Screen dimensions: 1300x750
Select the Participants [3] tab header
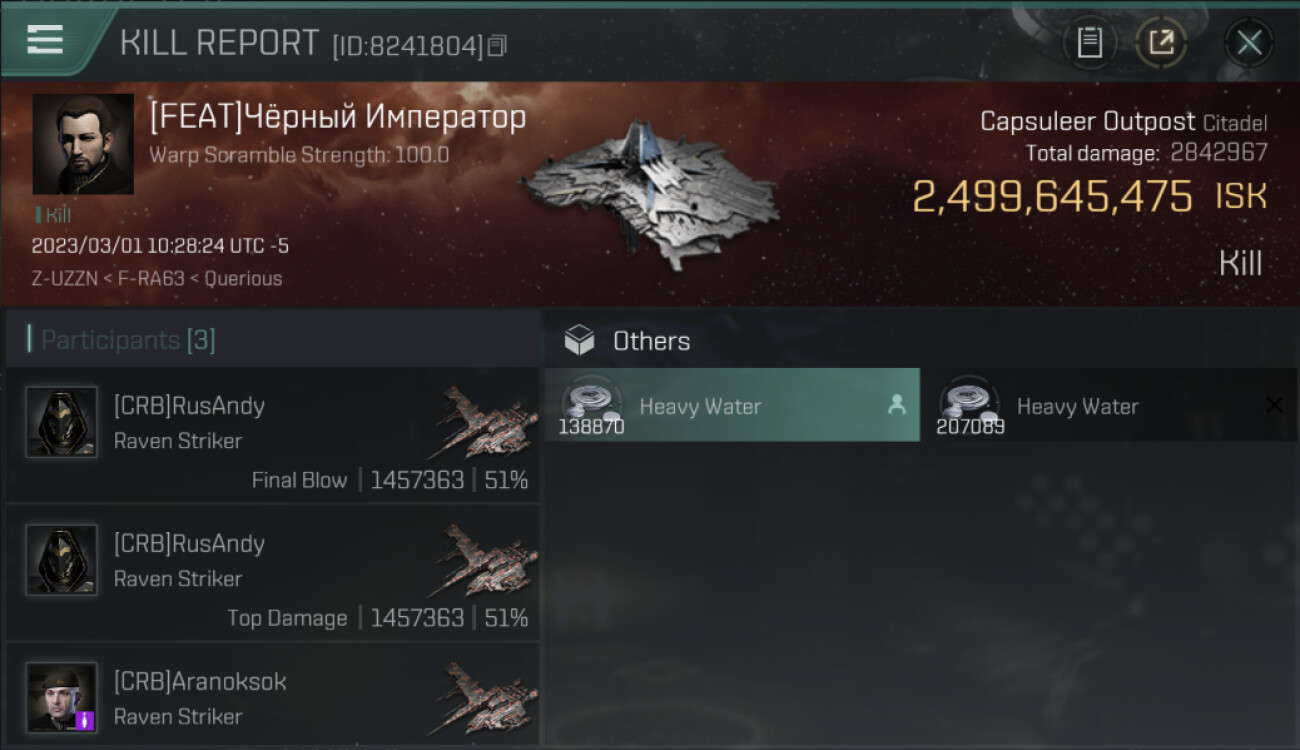pyautogui.click(x=121, y=340)
